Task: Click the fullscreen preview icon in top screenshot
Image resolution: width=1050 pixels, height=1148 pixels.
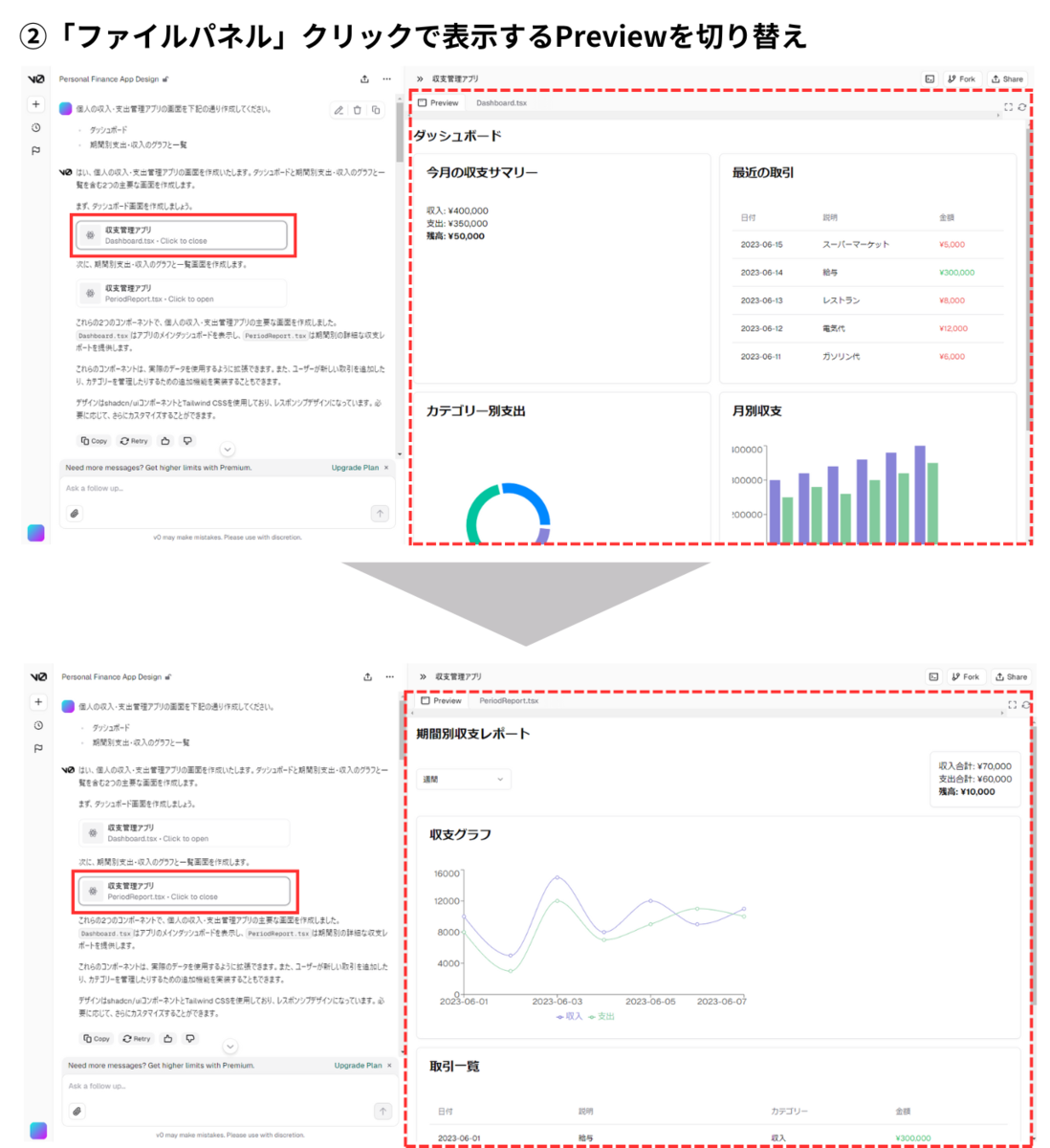Action: (1008, 107)
